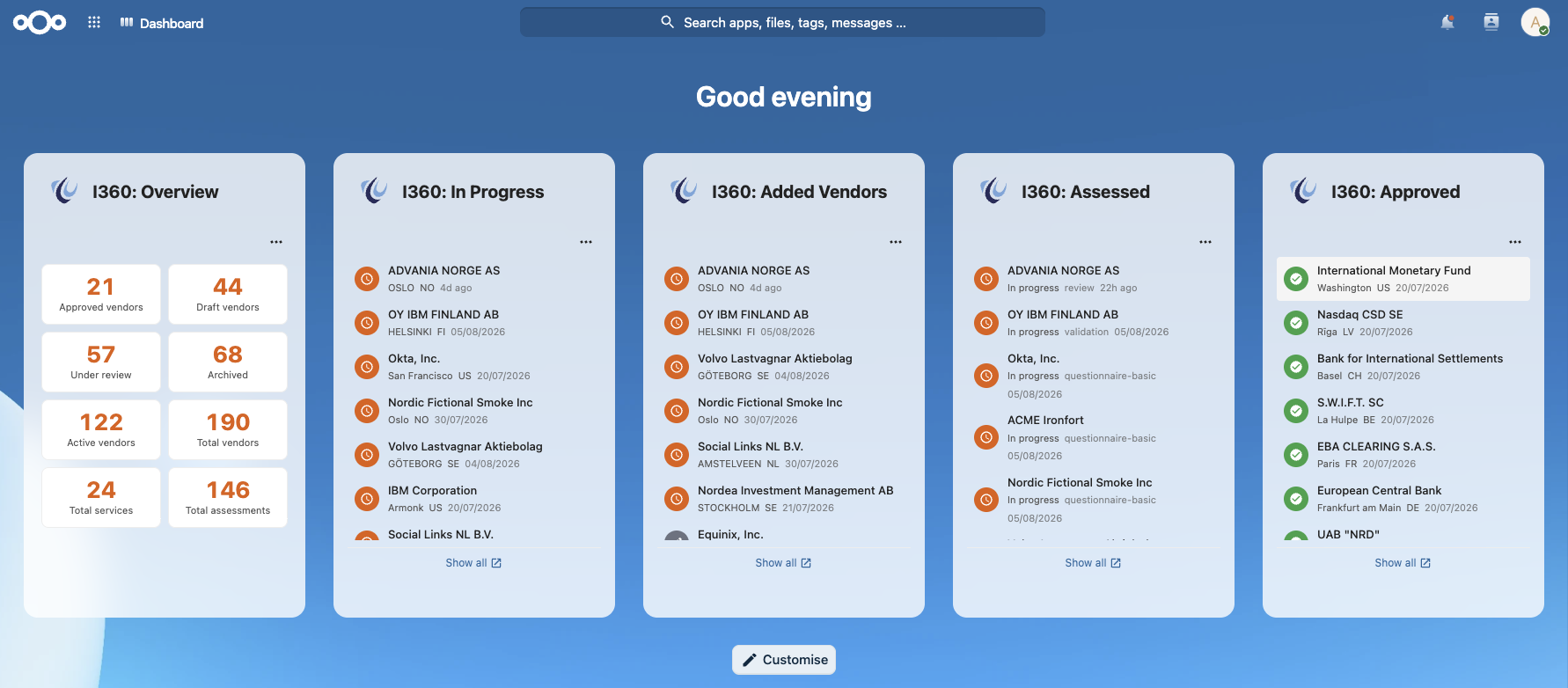This screenshot has height=688, width=1568.
Task: Click clock icon for ACME Ironfort
Action: [x=986, y=437]
